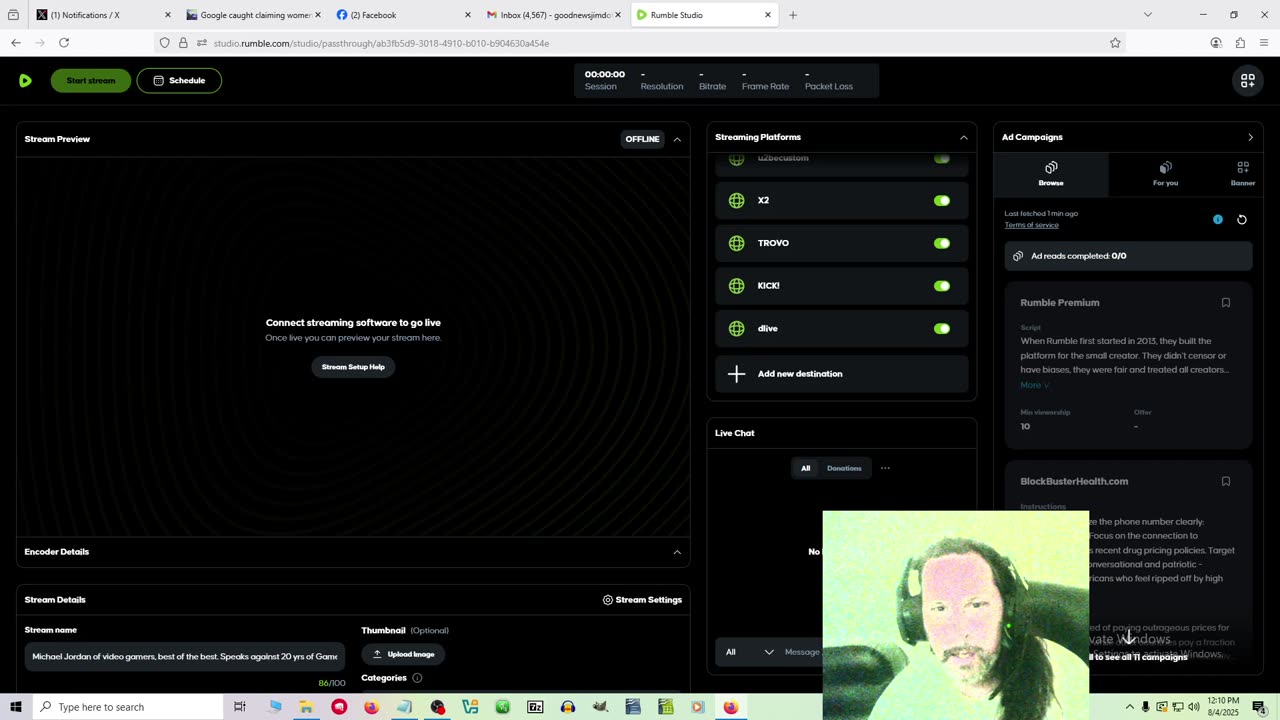Open Task View in the taskbar
Image resolution: width=1280 pixels, height=720 pixels.
[x=239, y=707]
